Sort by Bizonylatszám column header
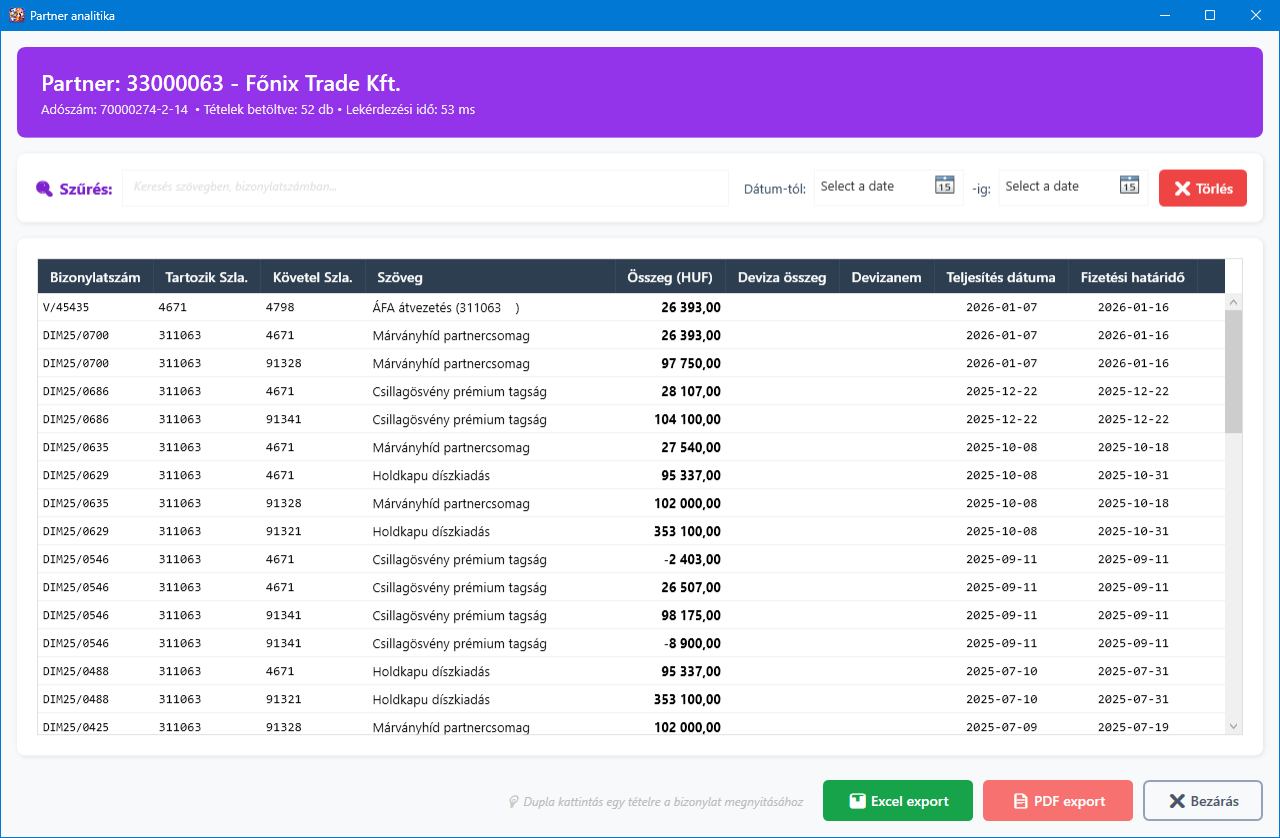Image resolution: width=1280 pixels, height=838 pixels. (95, 277)
